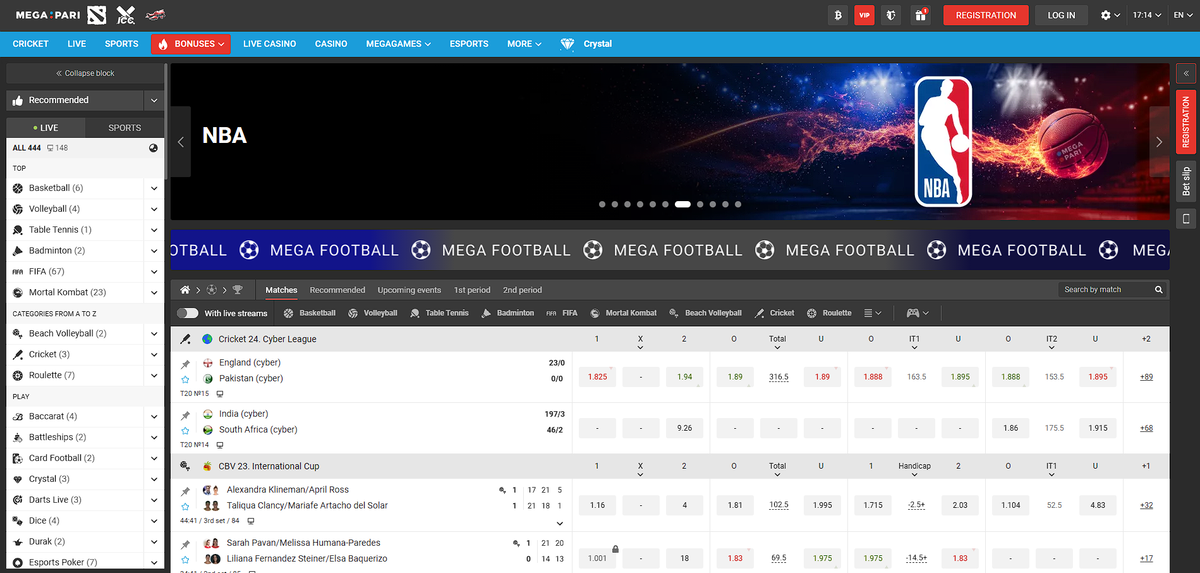Select the Upcoming events tab
Image resolution: width=1200 pixels, height=573 pixels.
pos(409,290)
